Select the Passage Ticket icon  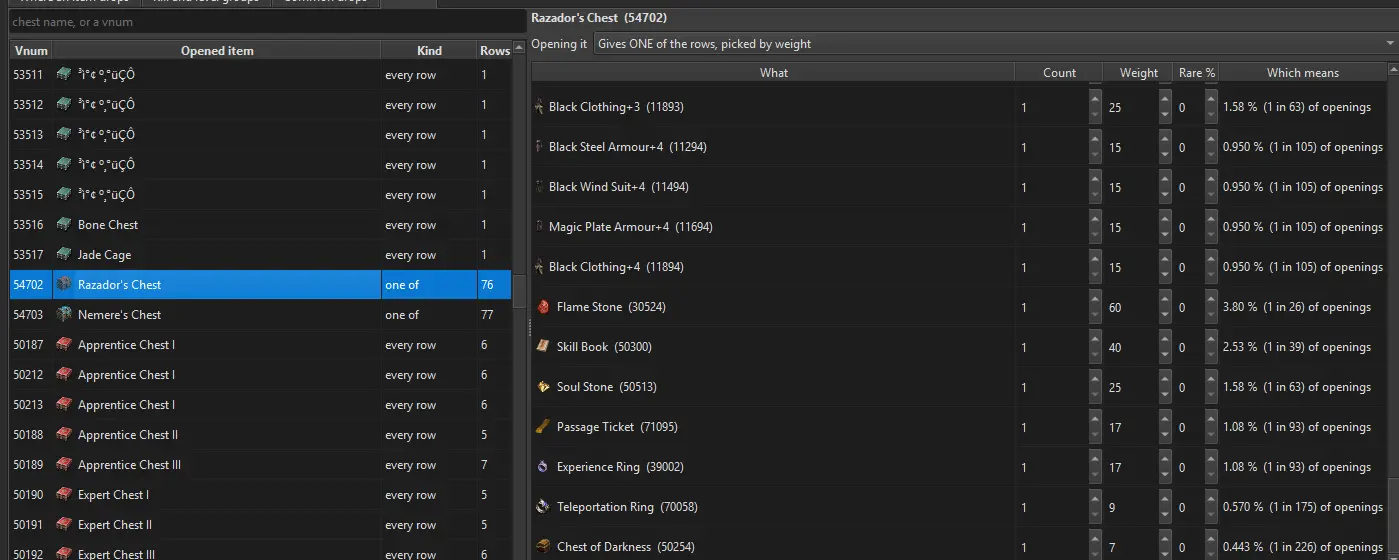543,427
